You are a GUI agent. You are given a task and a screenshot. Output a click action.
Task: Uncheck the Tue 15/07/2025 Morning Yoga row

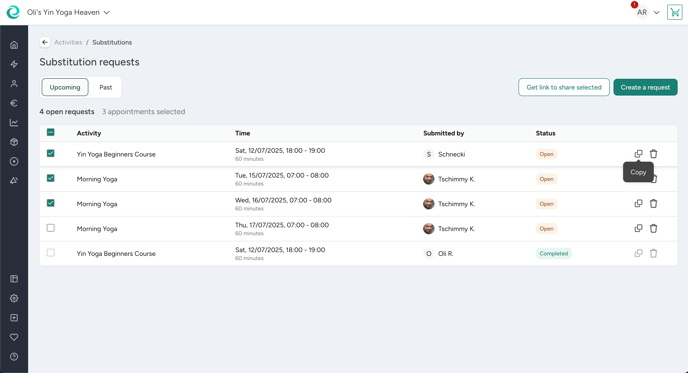pyautogui.click(x=51, y=178)
